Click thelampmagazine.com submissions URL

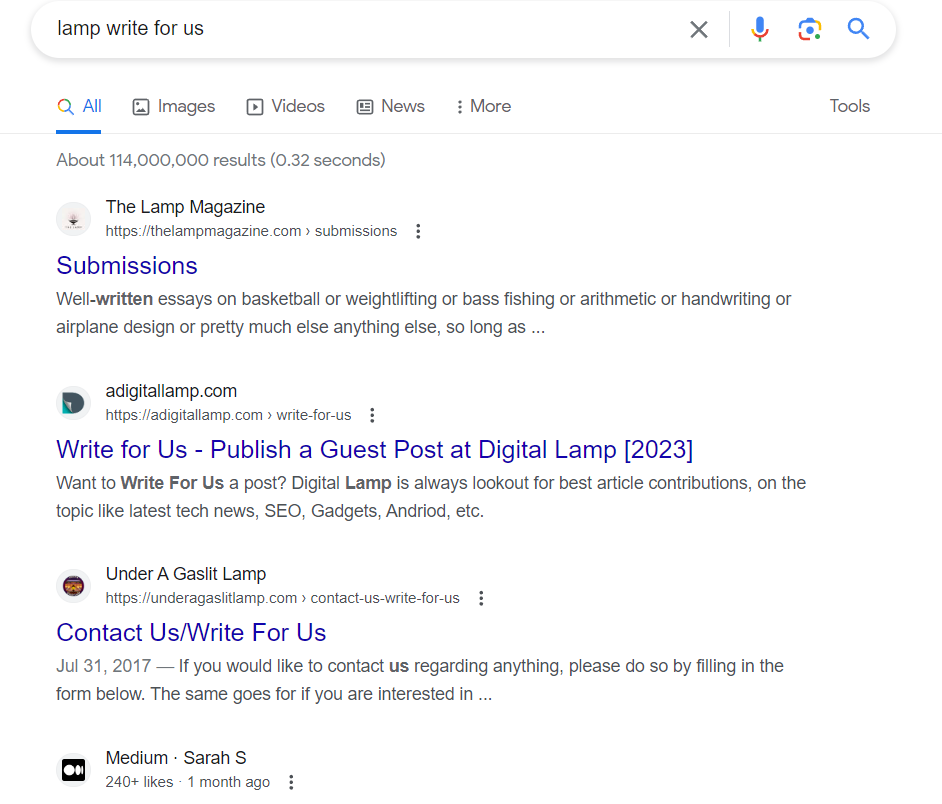(x=251, y=231)
